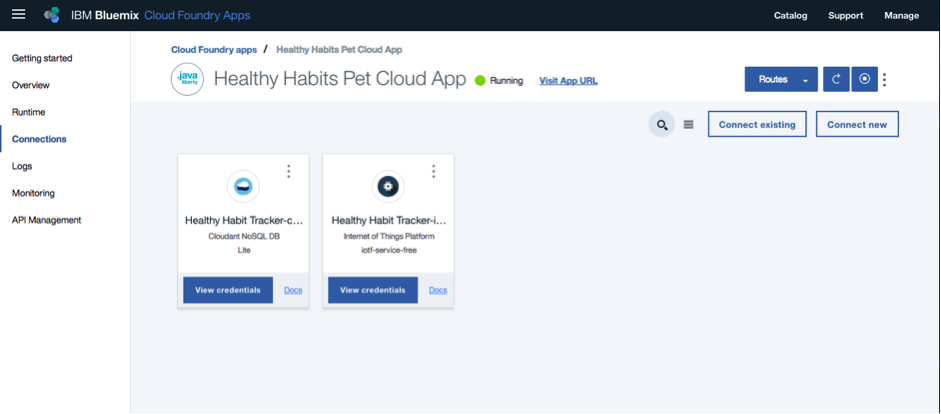Image resolution: width=941 pixels, height=414 pixels.
Task: Open Internet of Things card's three-dot menu
Action: pyautogui.click(x=433, y=172)
